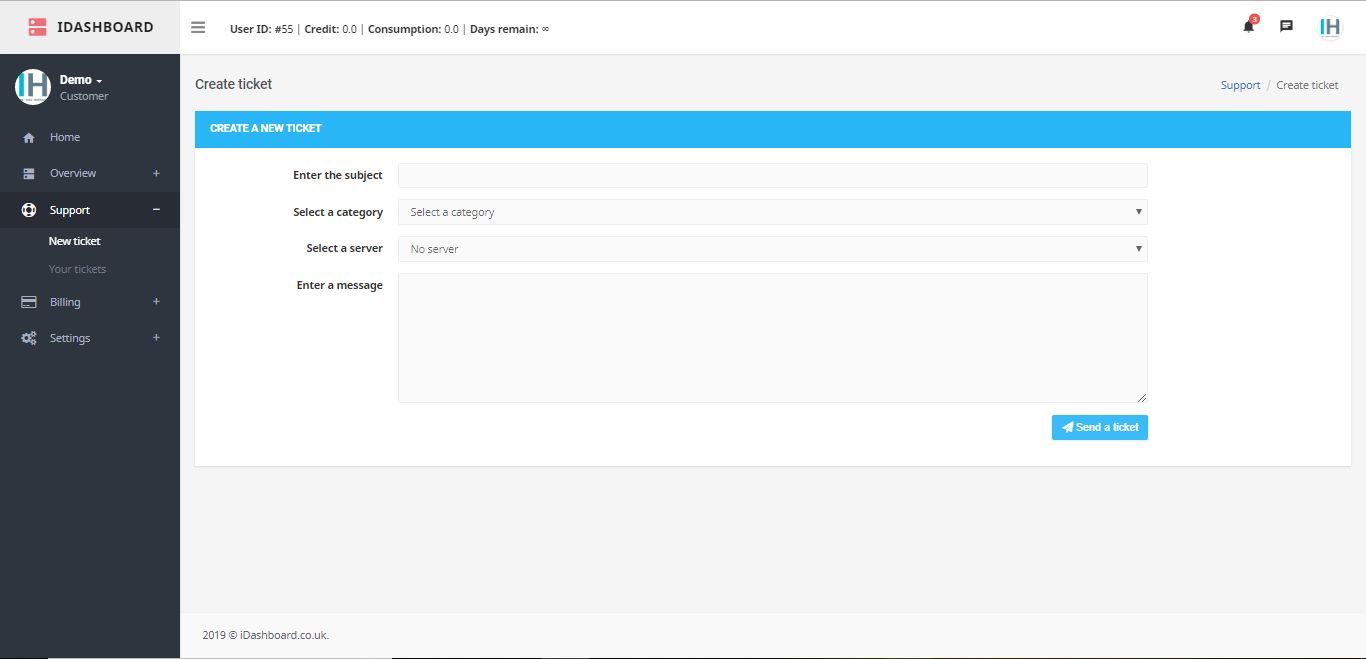Open Your tickets under Support

click(77, 269)
